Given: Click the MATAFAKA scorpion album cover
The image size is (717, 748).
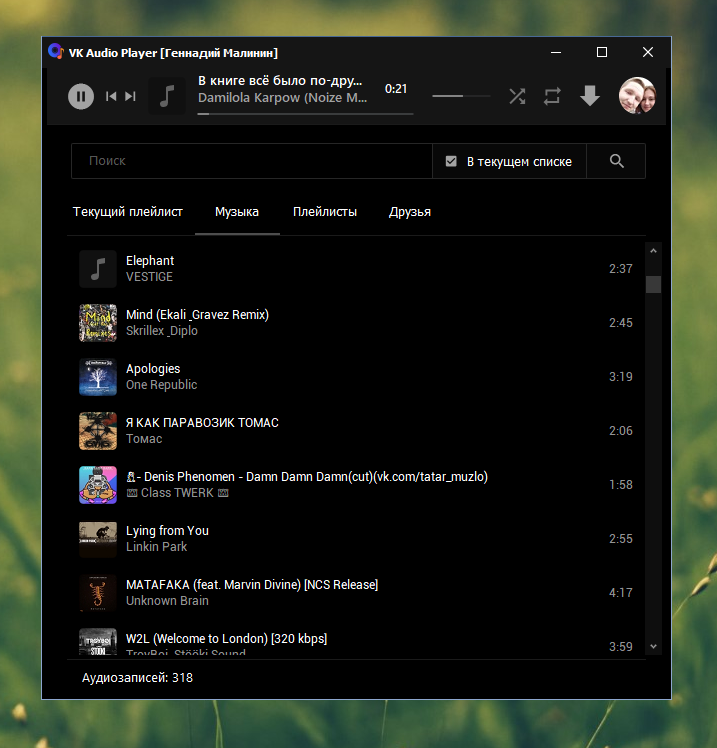Looking at the screenshot, I should [98, 592].
